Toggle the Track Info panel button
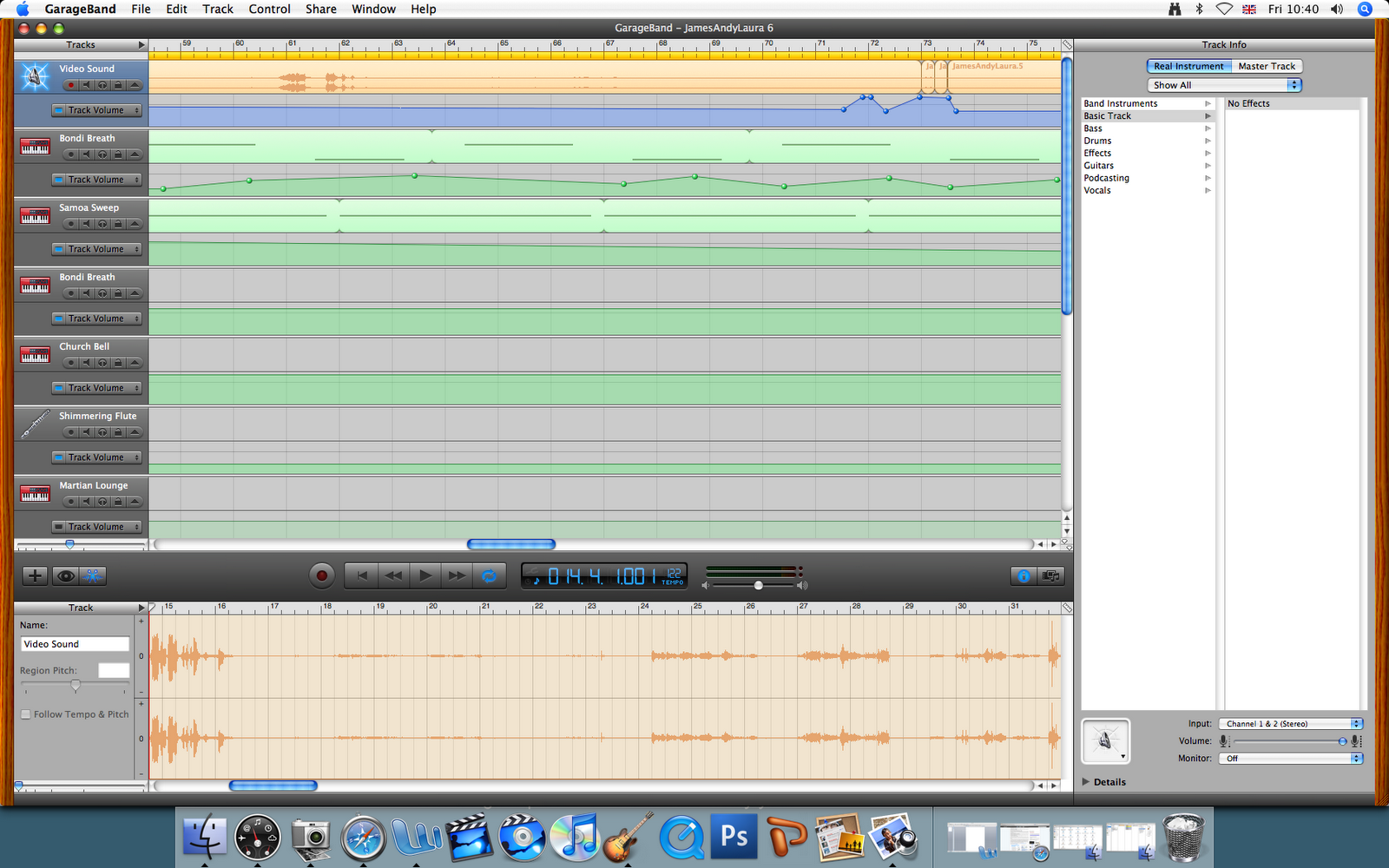The height and width of the screenshot is (868, 1389). tap(1024, 575)
